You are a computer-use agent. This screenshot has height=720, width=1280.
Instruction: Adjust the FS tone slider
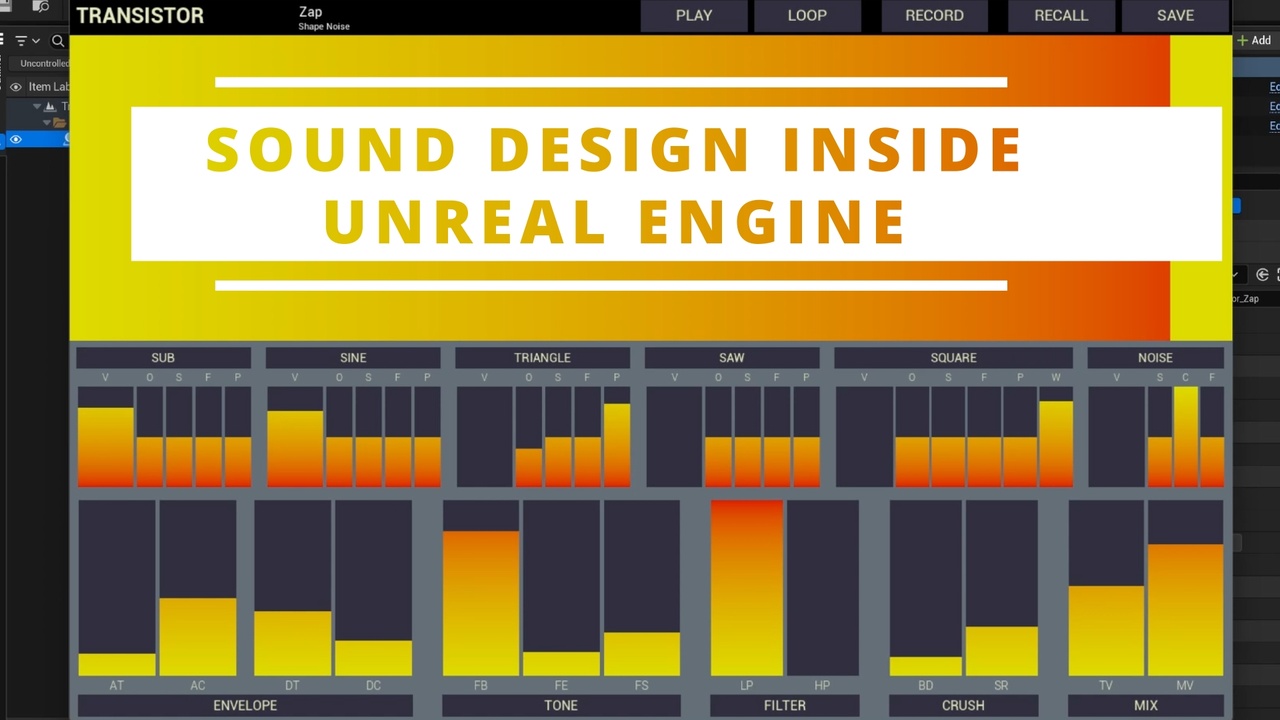coord(642,588)
